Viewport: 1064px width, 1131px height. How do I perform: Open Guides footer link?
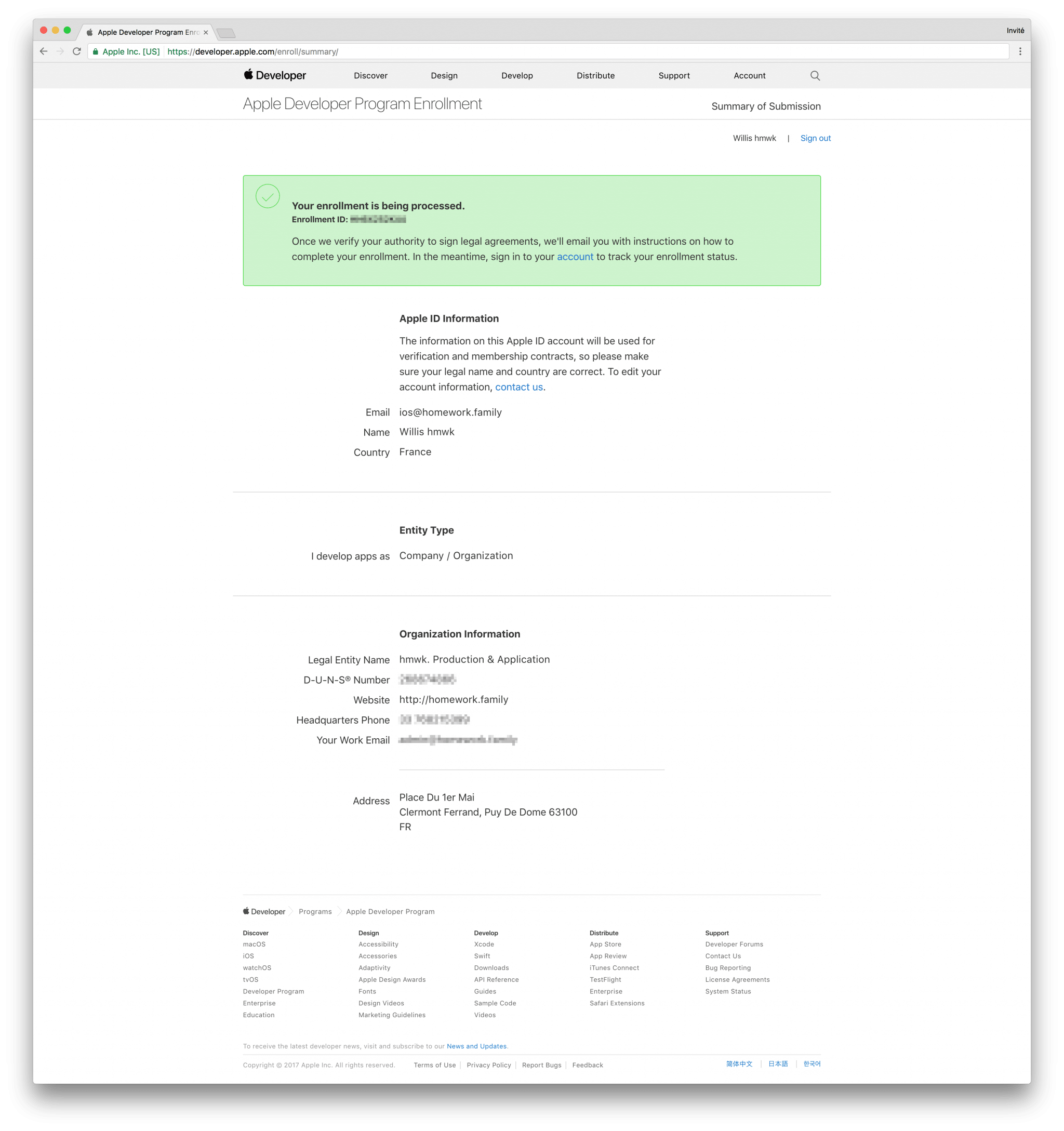pyautogui.click(x=485, y=991)
